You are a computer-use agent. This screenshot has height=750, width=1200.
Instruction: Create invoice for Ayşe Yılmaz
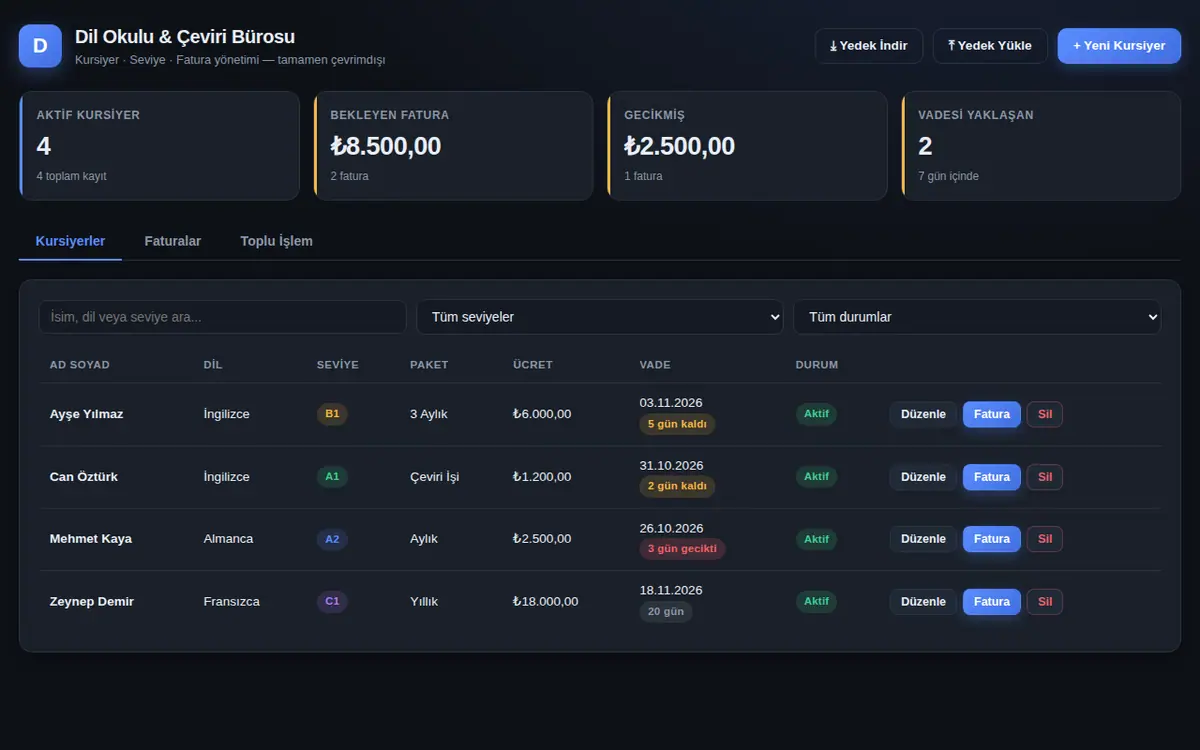click(x=992, y=414)
